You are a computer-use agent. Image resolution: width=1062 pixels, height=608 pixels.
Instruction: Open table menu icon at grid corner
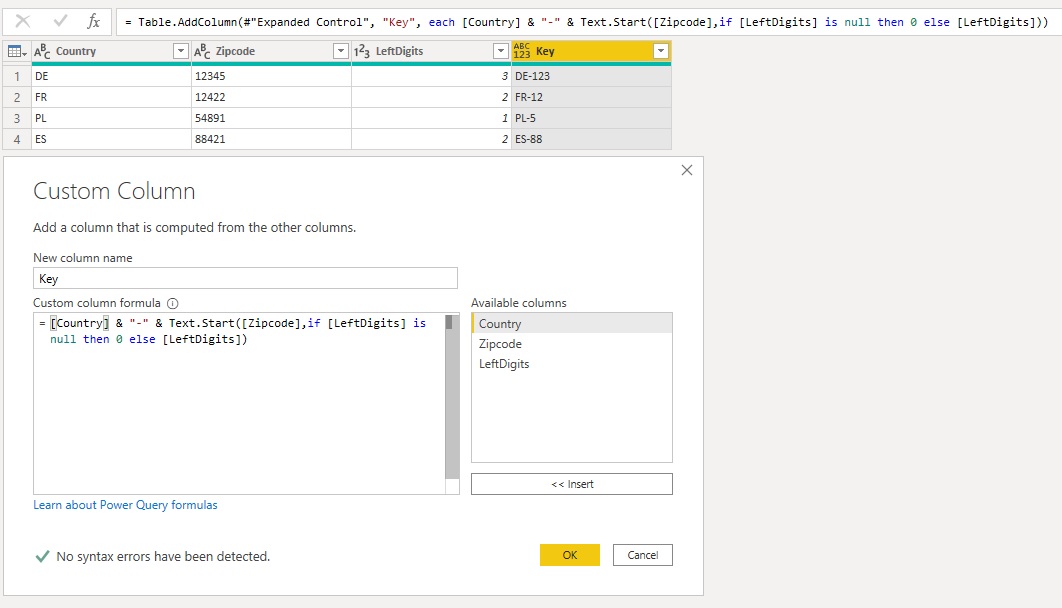click(17, 51)
